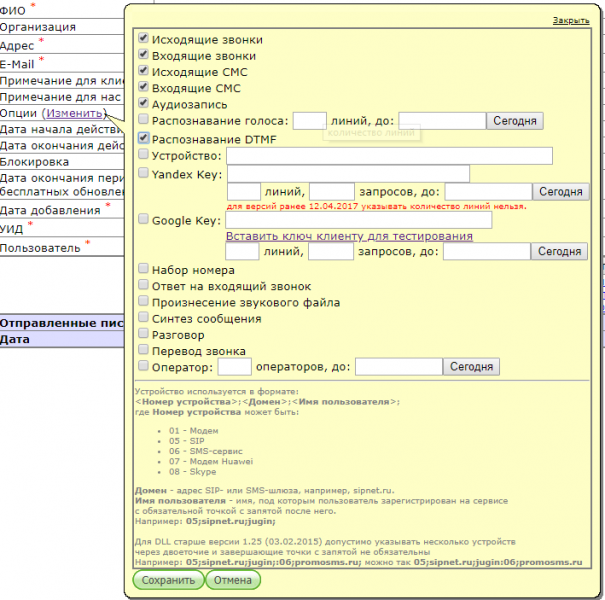
Task: Focus the операторов count field
Action: (235, 367)
